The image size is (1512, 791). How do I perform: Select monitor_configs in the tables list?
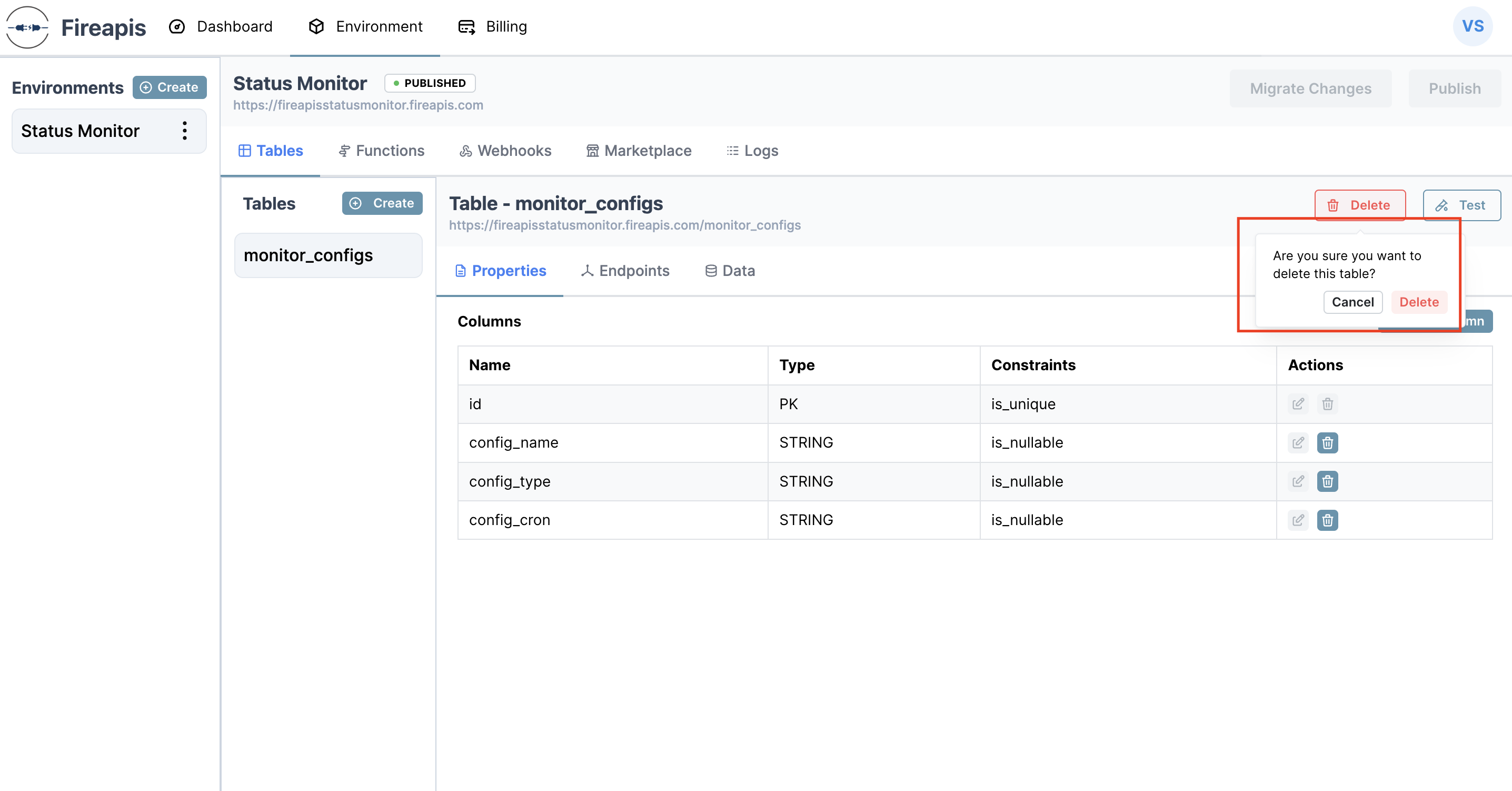tap(328, 255)
